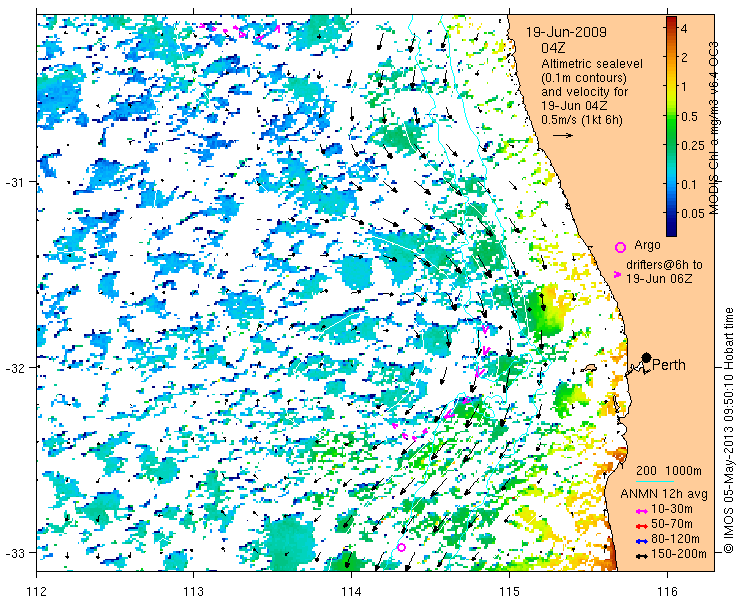Click the colorbar tick label '0.25'
This screenshot has height=600, width=740.
coord(692,145)
